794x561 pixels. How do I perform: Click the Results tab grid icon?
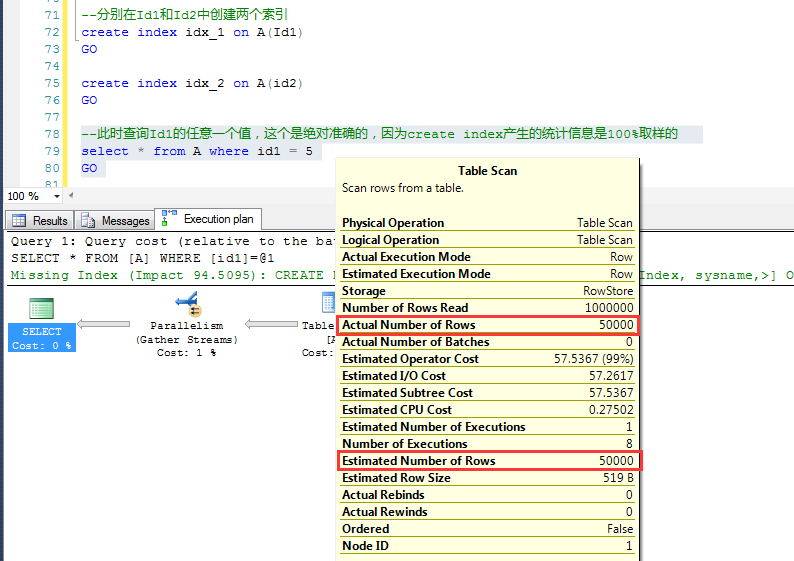click(19, 221)
